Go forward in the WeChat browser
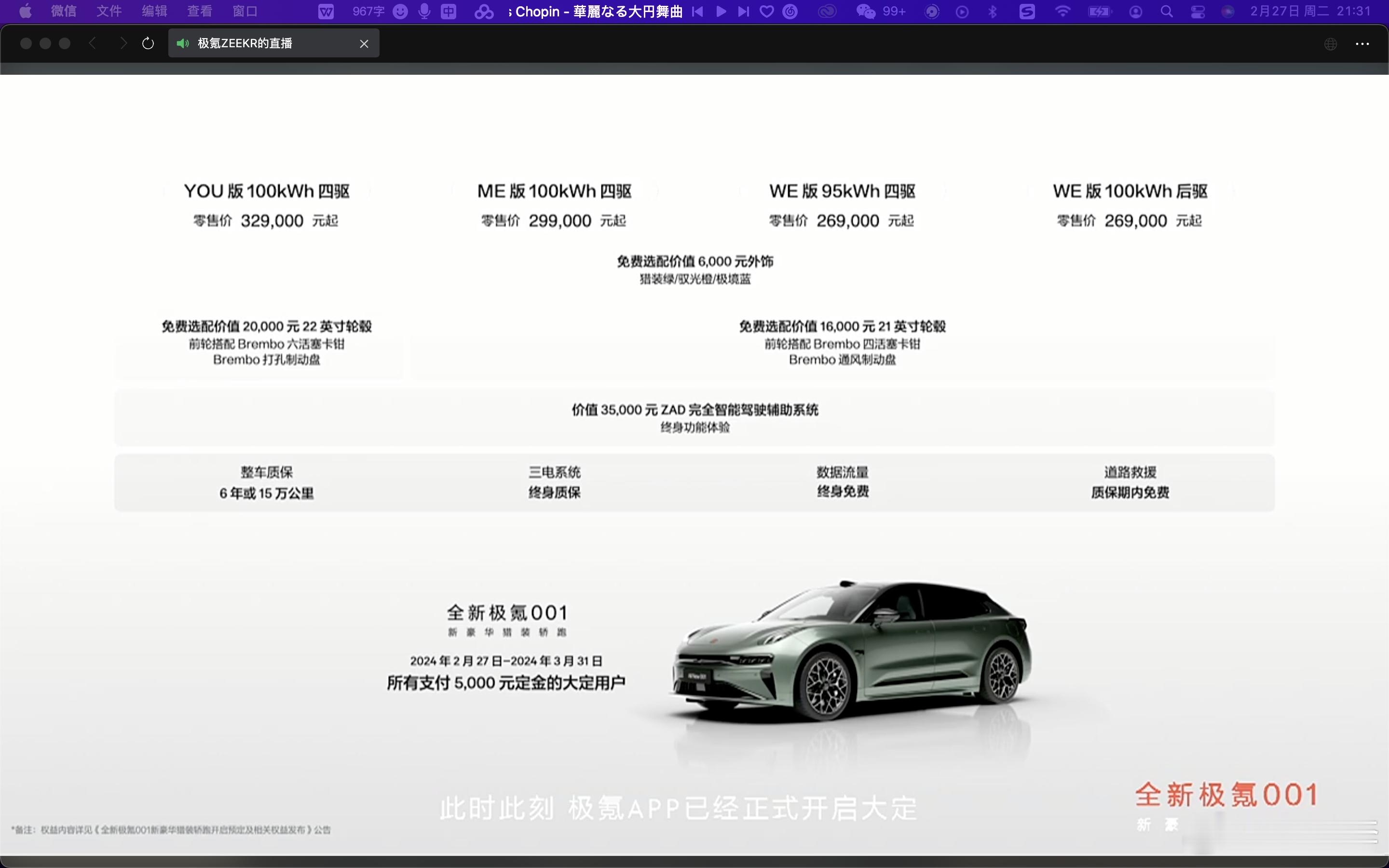Image resolution: width=1389 pixels, height=868 pixels. pos(123,43)
